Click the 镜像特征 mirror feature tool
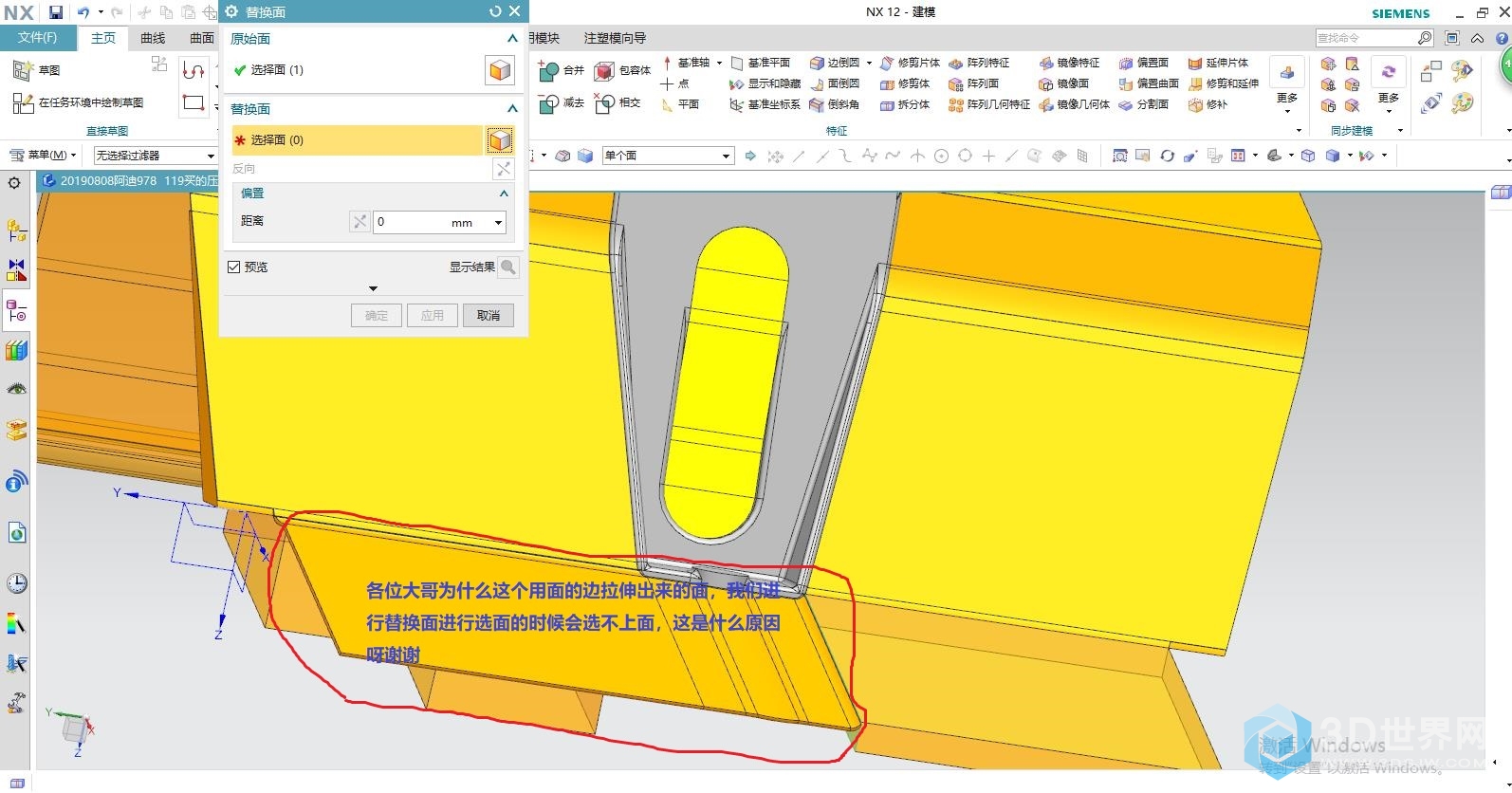This screenshot has width=1512, height=793. pyautogui.click(x=1070, y=63)
